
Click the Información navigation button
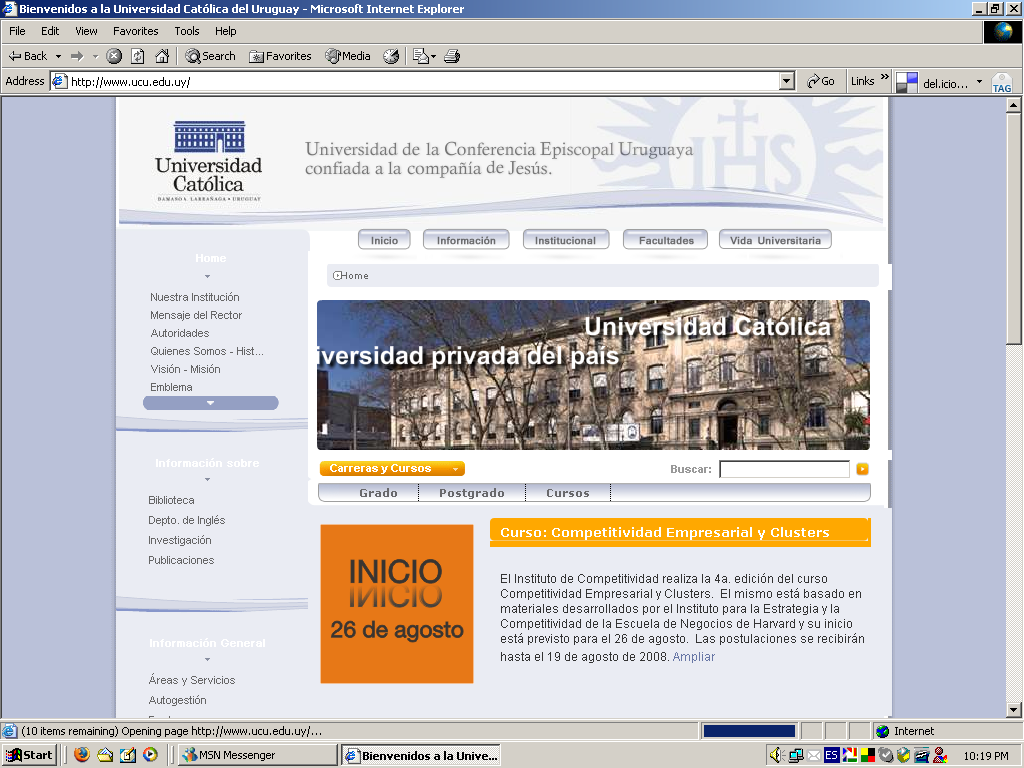[x=466, y=240]
